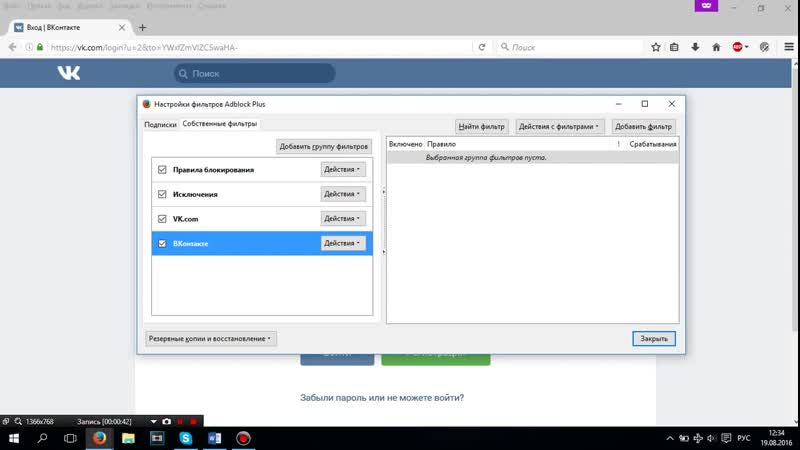Click the Добавить группу фильтров button
This screenshot has width=800, height=450.
tap(325, 147)
